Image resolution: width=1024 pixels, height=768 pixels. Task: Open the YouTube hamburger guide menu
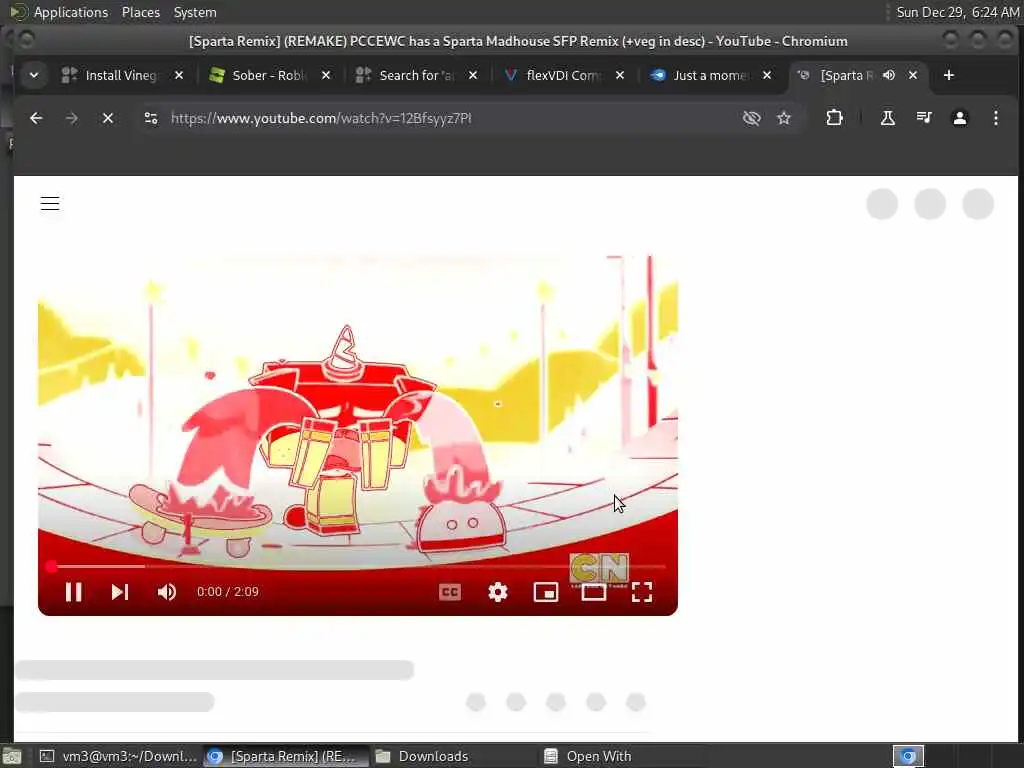click(50, 204)
